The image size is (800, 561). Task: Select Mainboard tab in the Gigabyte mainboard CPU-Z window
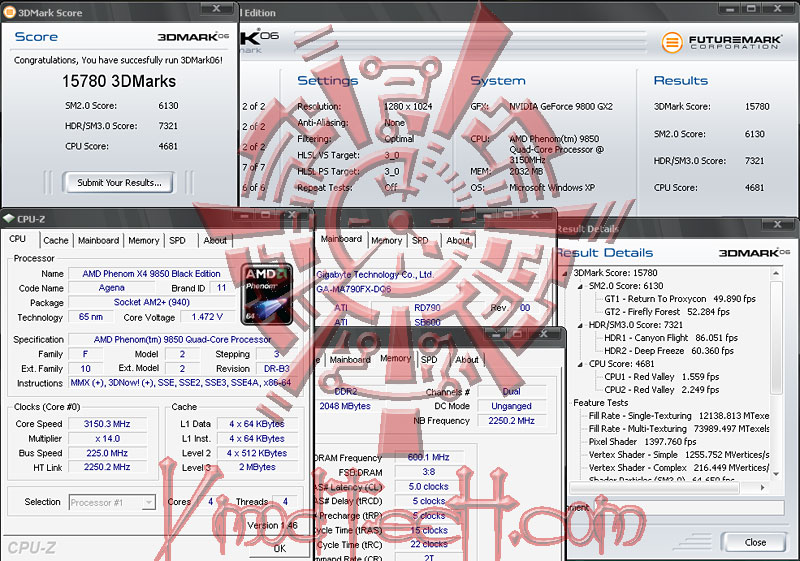click(341, 239)
